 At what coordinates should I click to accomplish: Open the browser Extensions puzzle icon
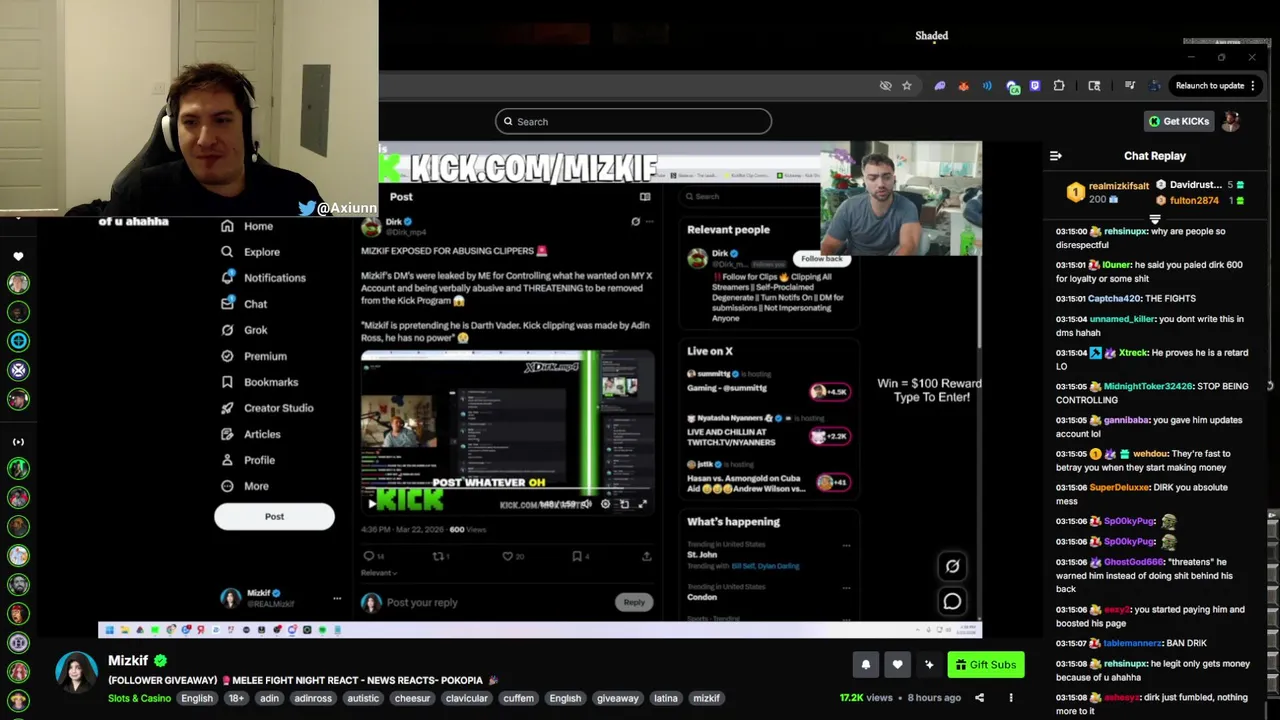pyautogui.click(x=1059, y=86)
